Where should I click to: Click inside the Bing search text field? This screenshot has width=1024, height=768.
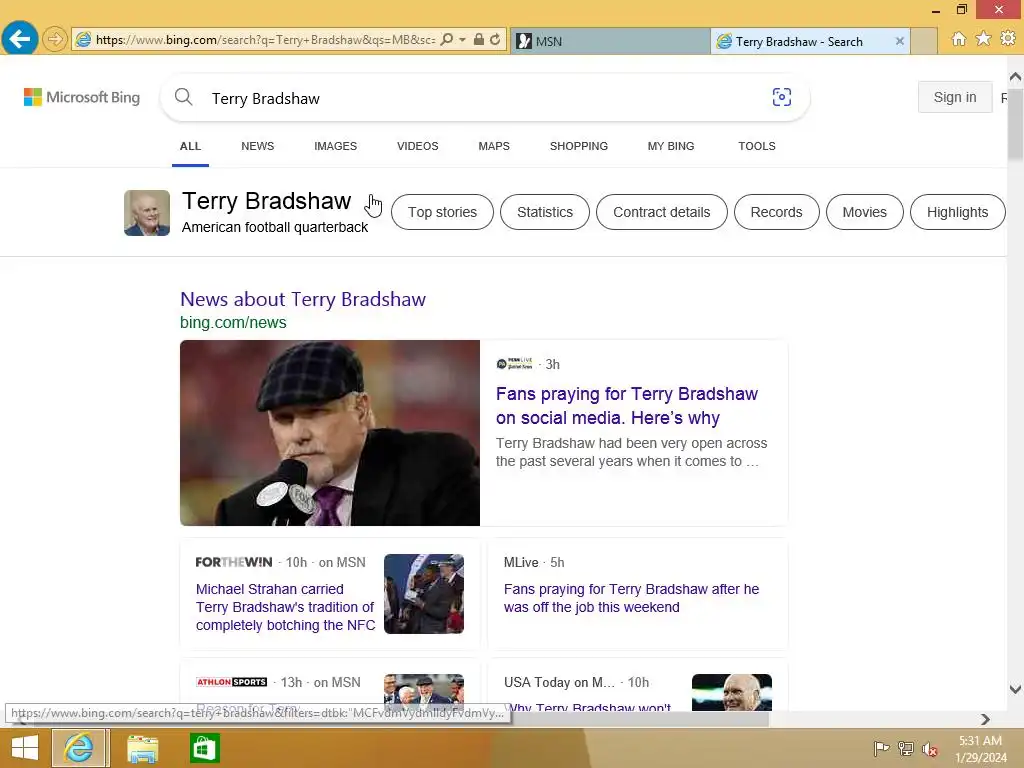click(483, 98)
